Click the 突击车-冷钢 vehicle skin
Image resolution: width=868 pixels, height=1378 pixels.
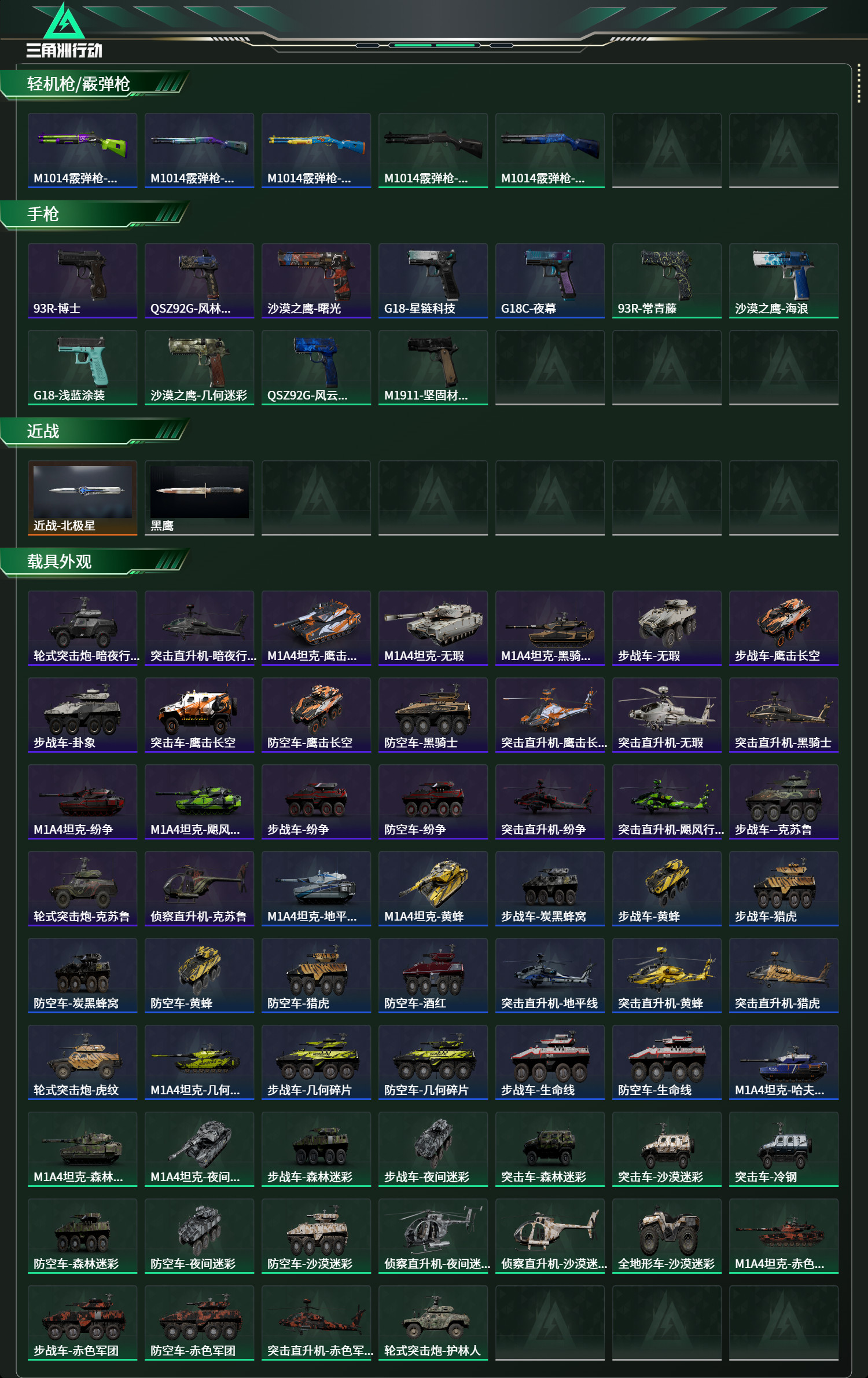(x=784, y=1149)
